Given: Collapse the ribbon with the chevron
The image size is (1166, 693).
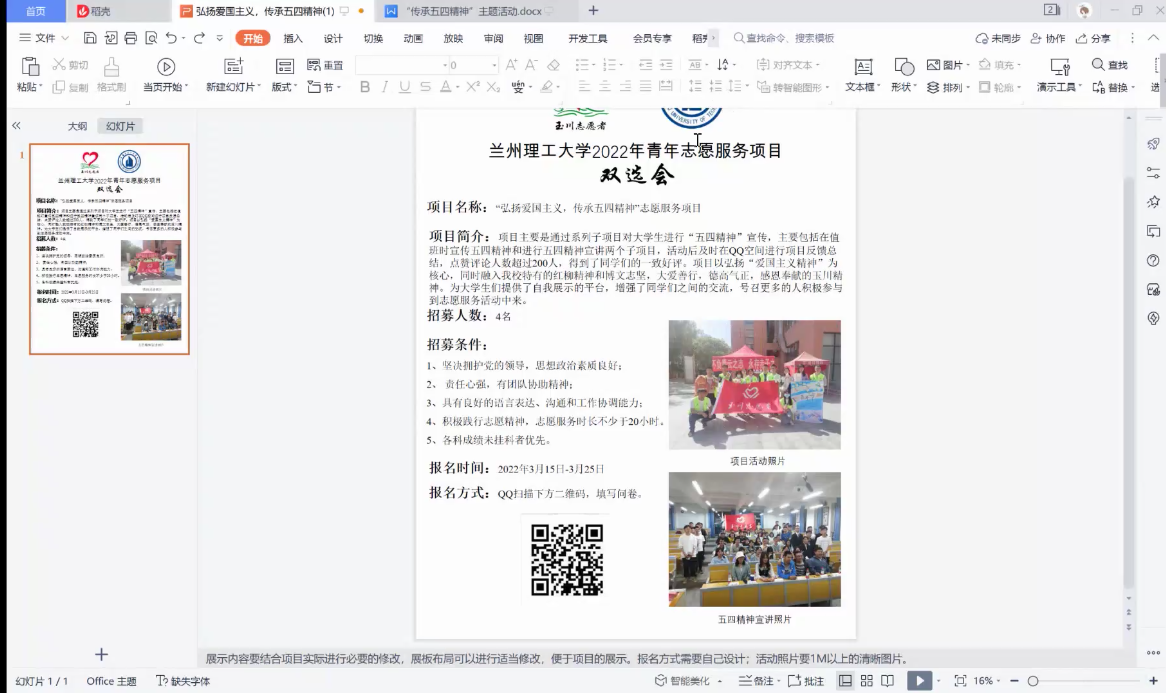Looking at the screenshot, I should point(1153,38).
